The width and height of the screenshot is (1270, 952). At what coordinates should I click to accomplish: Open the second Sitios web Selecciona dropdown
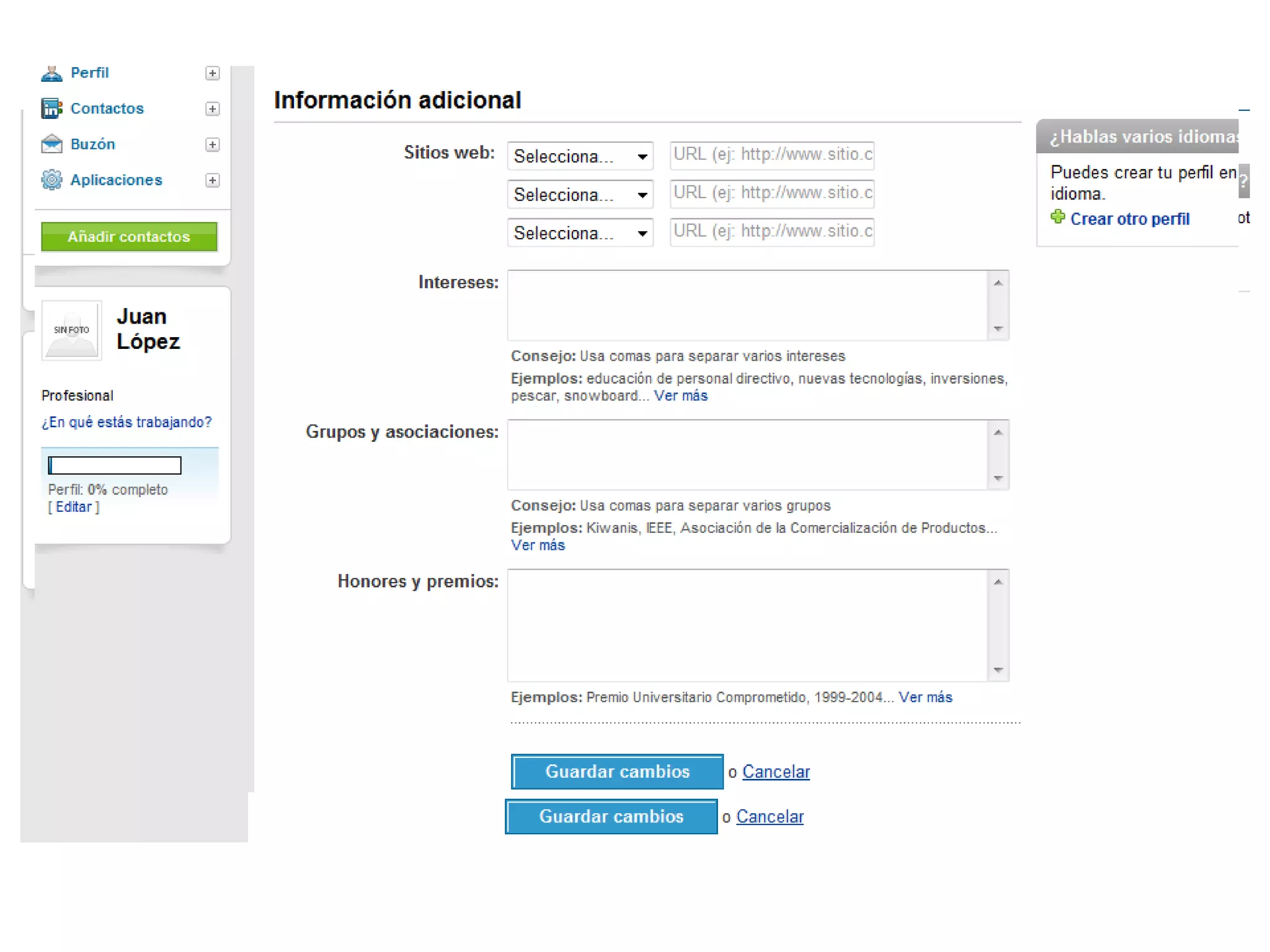click(x=580, y=195)
